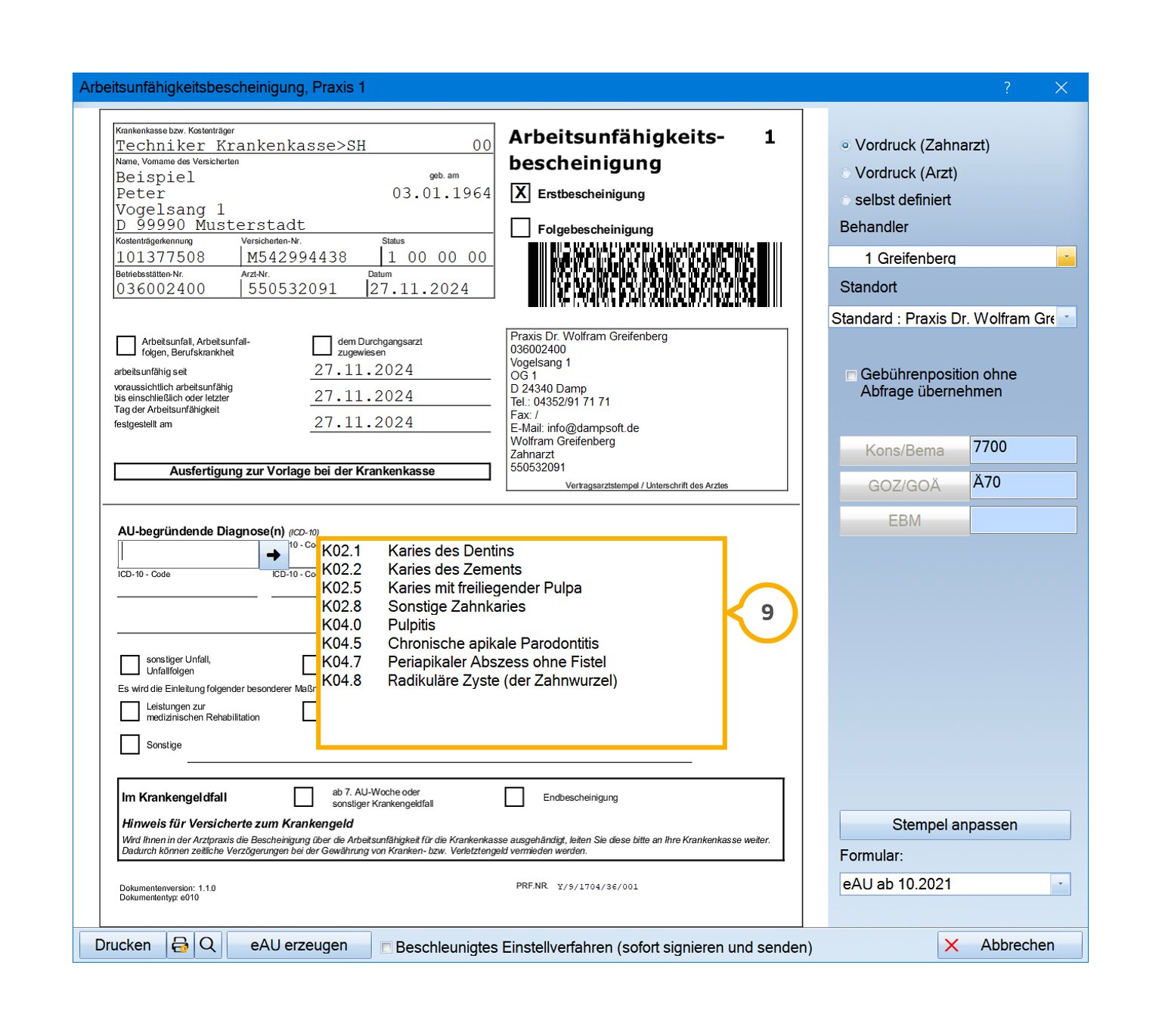Viewport: 1162px width, 1036px height.
Task: Click the Kons/Bema button
Action: click(x=904, y=451)
